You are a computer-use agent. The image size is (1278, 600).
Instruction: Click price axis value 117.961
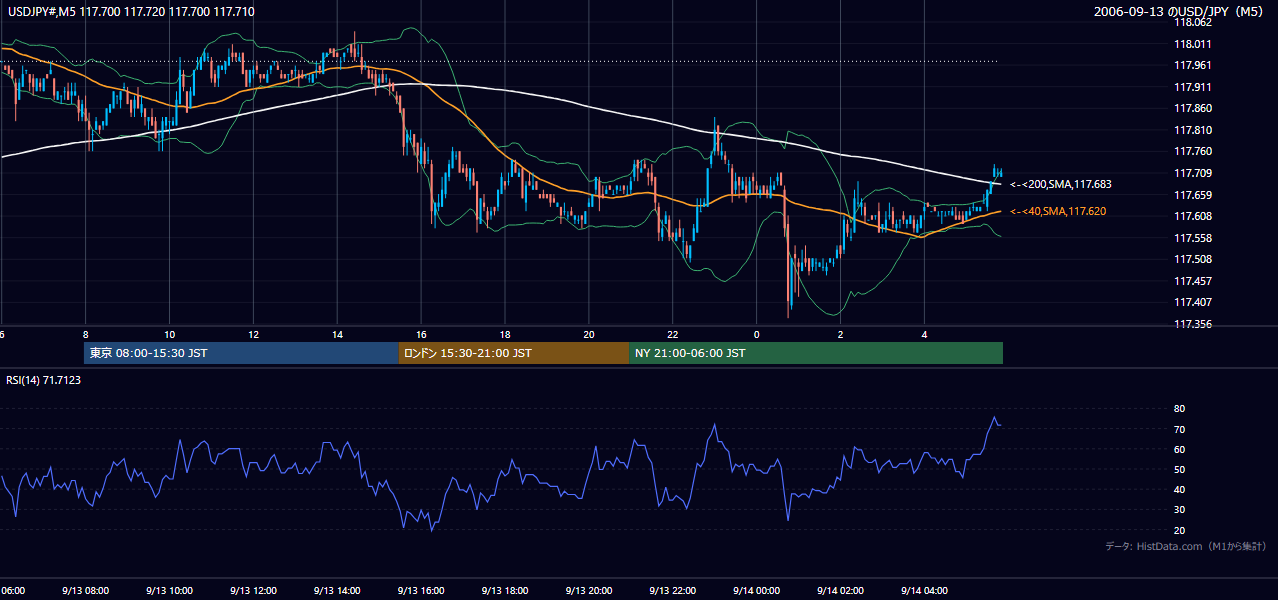[1193, 66]
